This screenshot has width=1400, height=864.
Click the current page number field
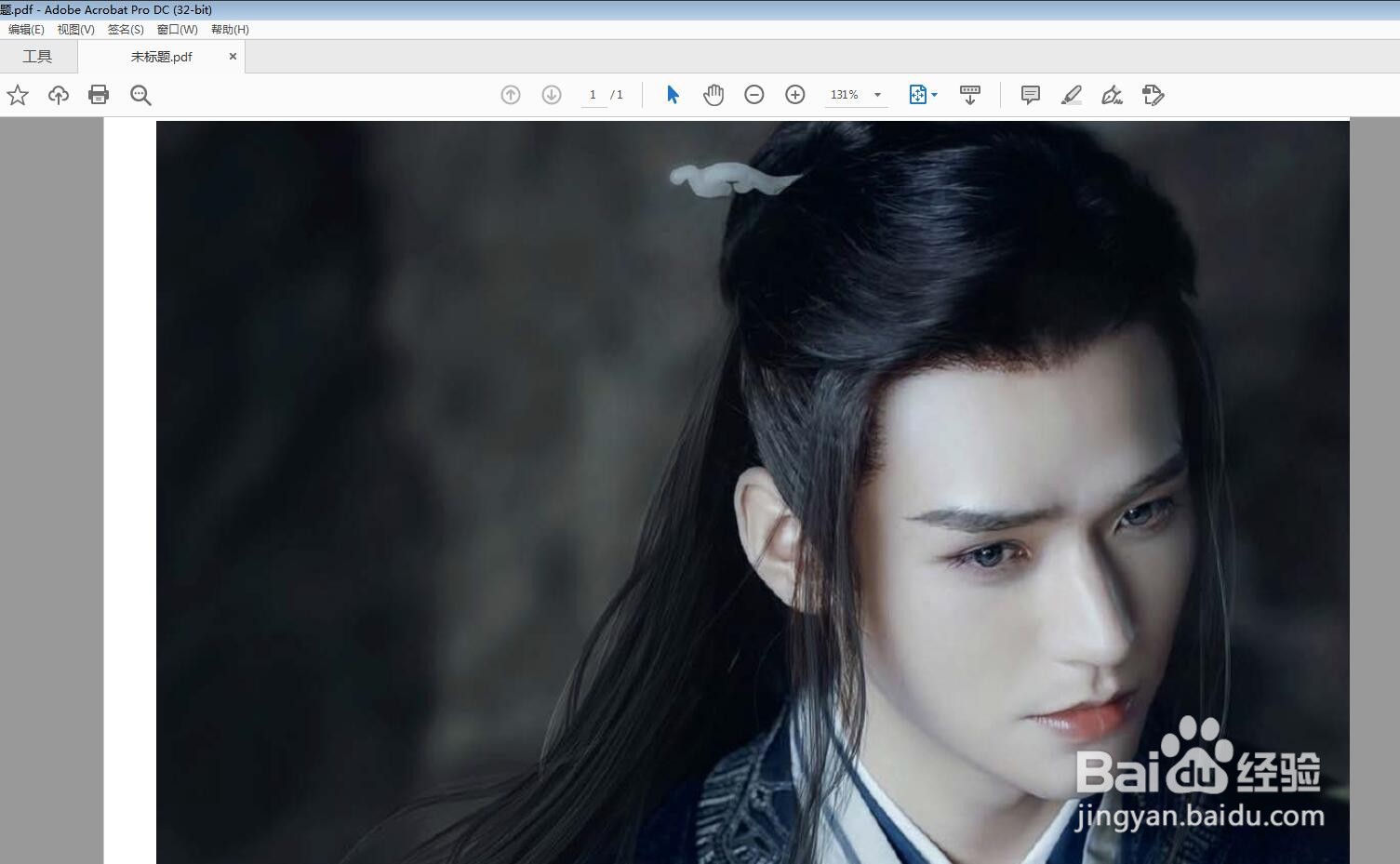[593, 95]
